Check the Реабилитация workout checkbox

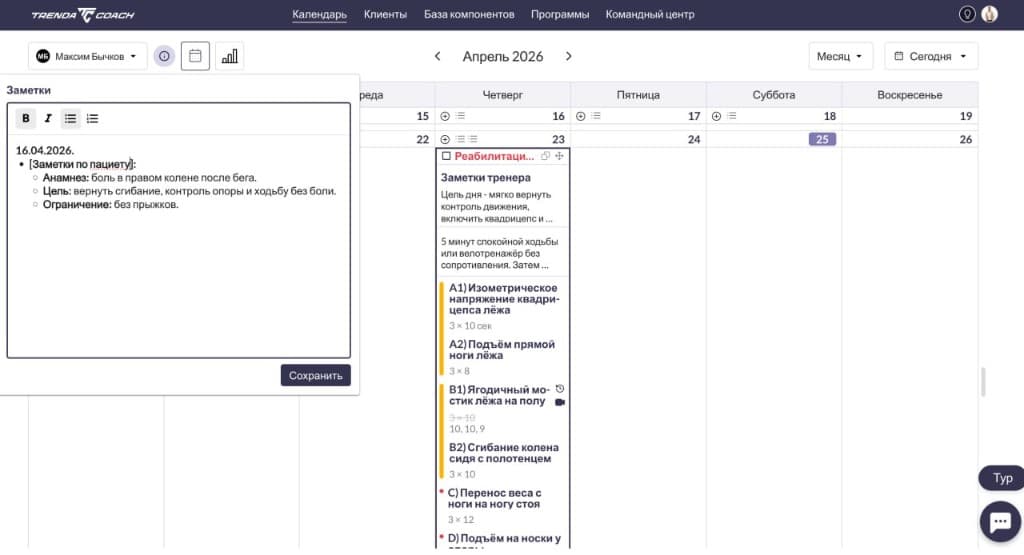(446, 156)
